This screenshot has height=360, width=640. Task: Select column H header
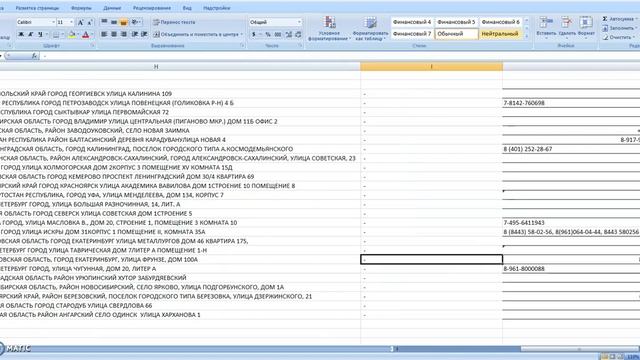point(156,67)
